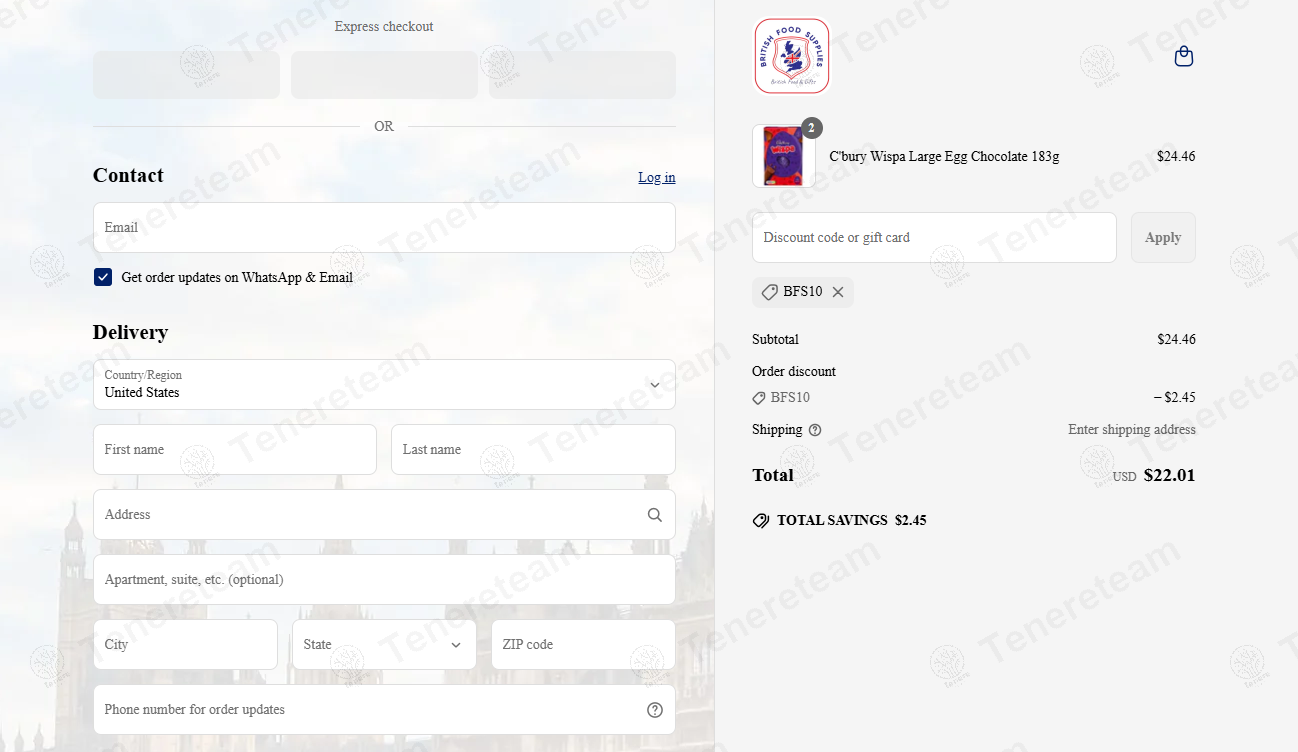Follow the Log in link

[657, 177]
